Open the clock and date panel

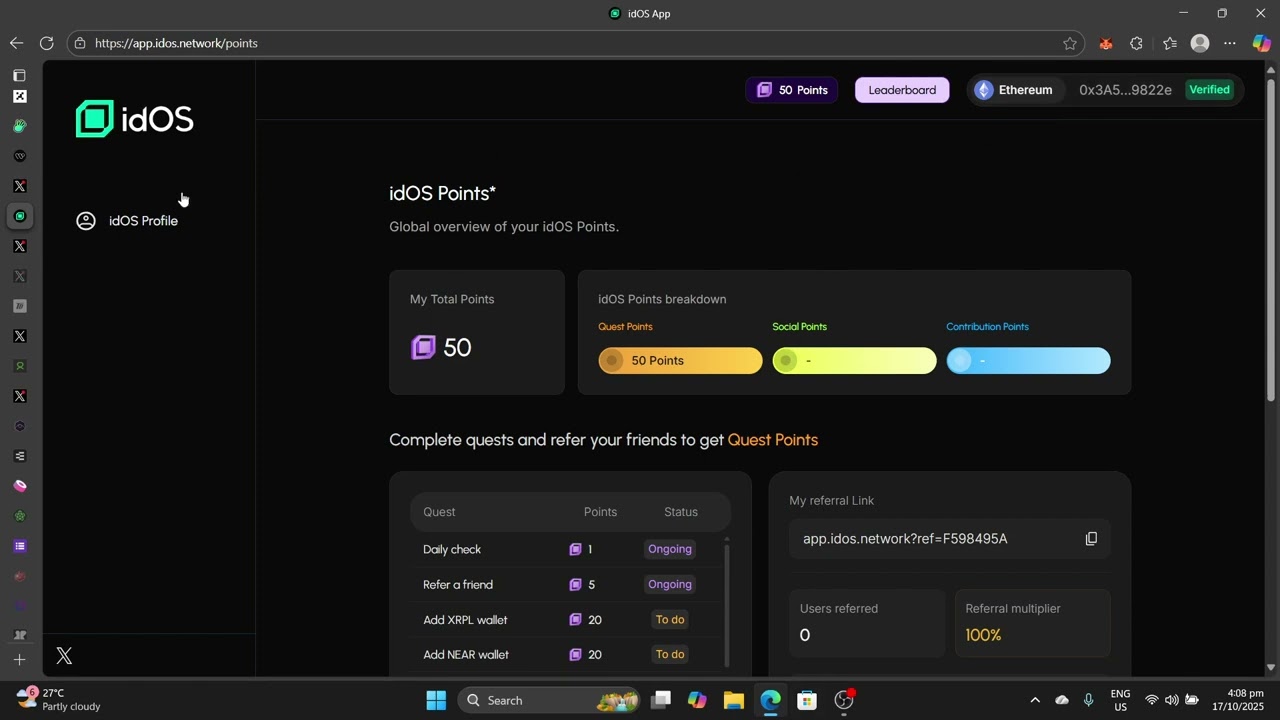point(1238,700)
